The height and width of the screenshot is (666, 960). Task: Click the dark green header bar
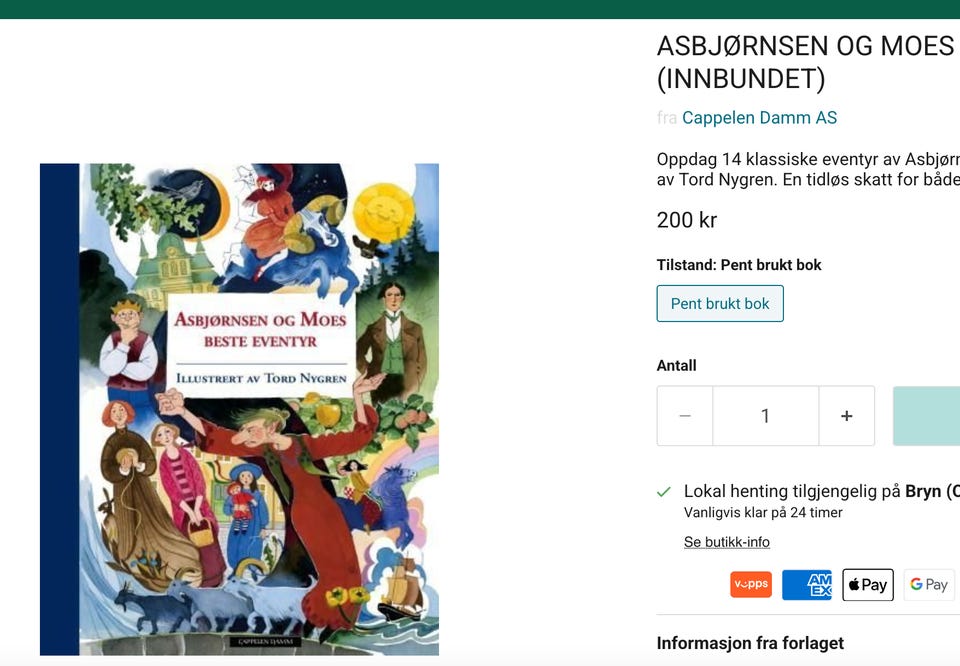(x=480, y=9)
